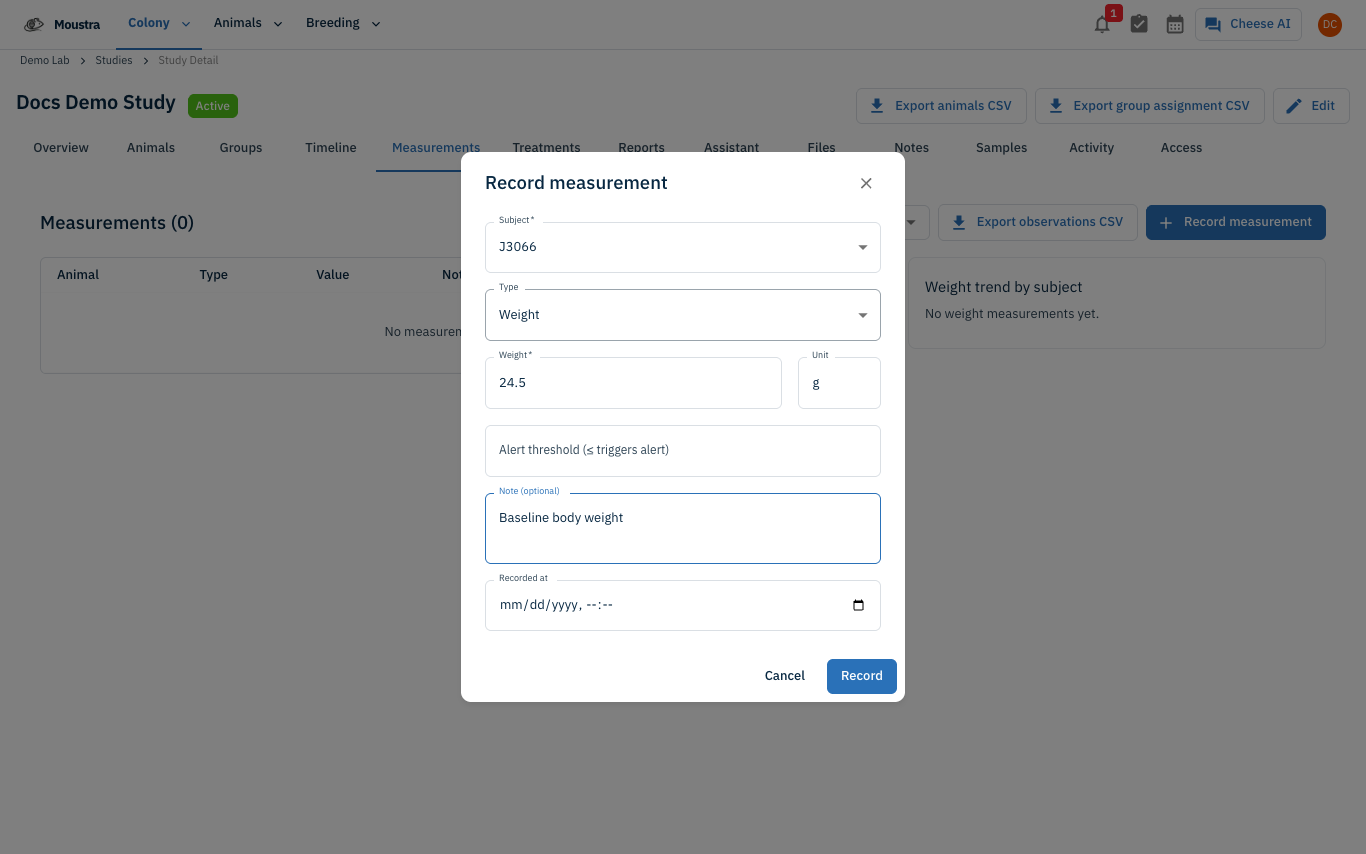The height and width of the screenshot is (854, 1366).
Task: Click the Measurements (0) heading
Action: (x=117, y=223)
